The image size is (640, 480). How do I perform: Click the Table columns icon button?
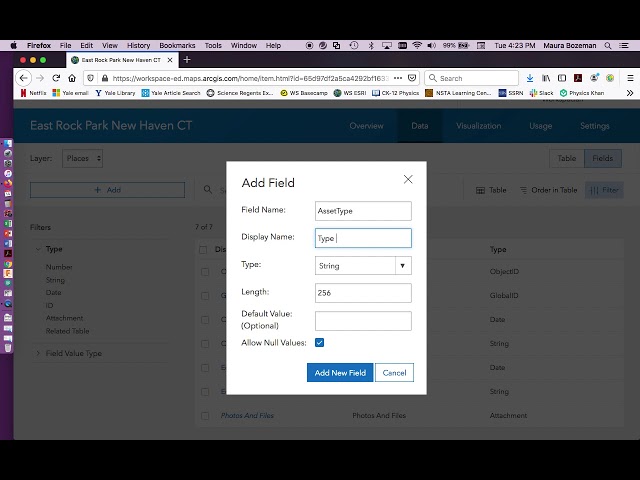click(x=491, y=190)
